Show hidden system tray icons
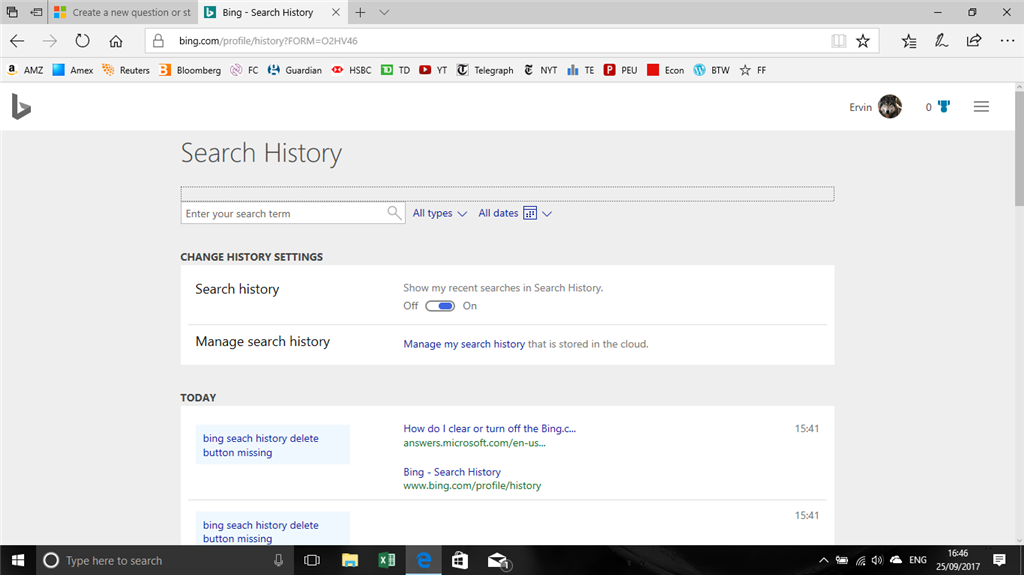This screenshot has height=575, width=1024. click(824, 560)
